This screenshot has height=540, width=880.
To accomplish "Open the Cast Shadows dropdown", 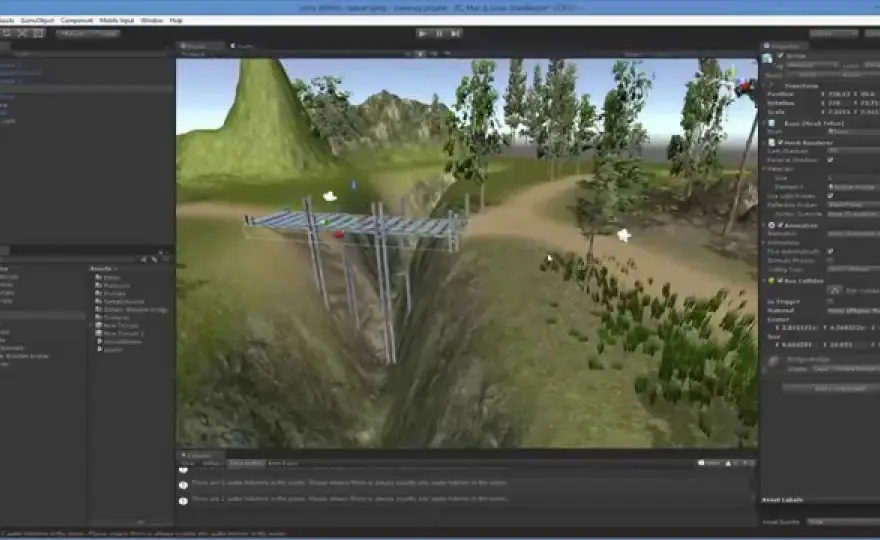I will pos(854,151).
